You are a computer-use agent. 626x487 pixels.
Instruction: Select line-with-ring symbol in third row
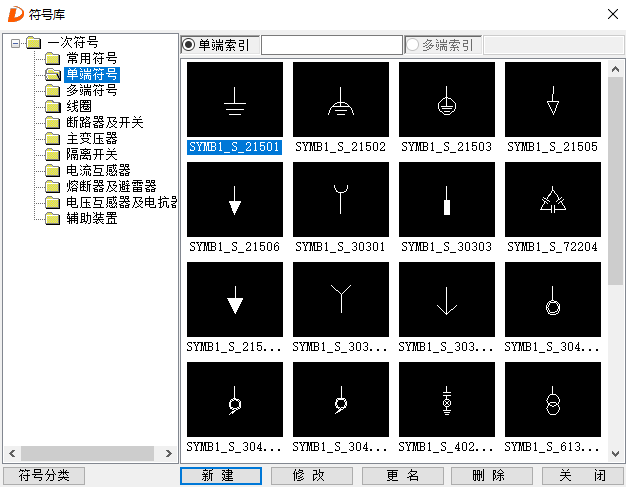pos(553,299)
